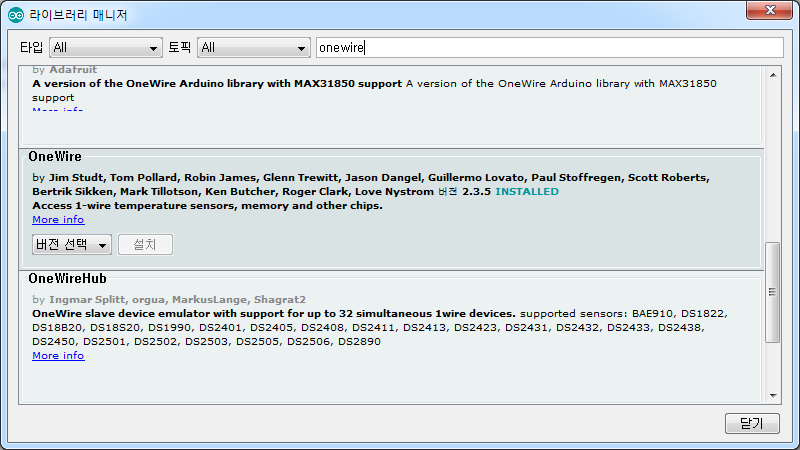Click the scrollbar up arrow
This screenshot has width=800, height=450.
(773, 75)
